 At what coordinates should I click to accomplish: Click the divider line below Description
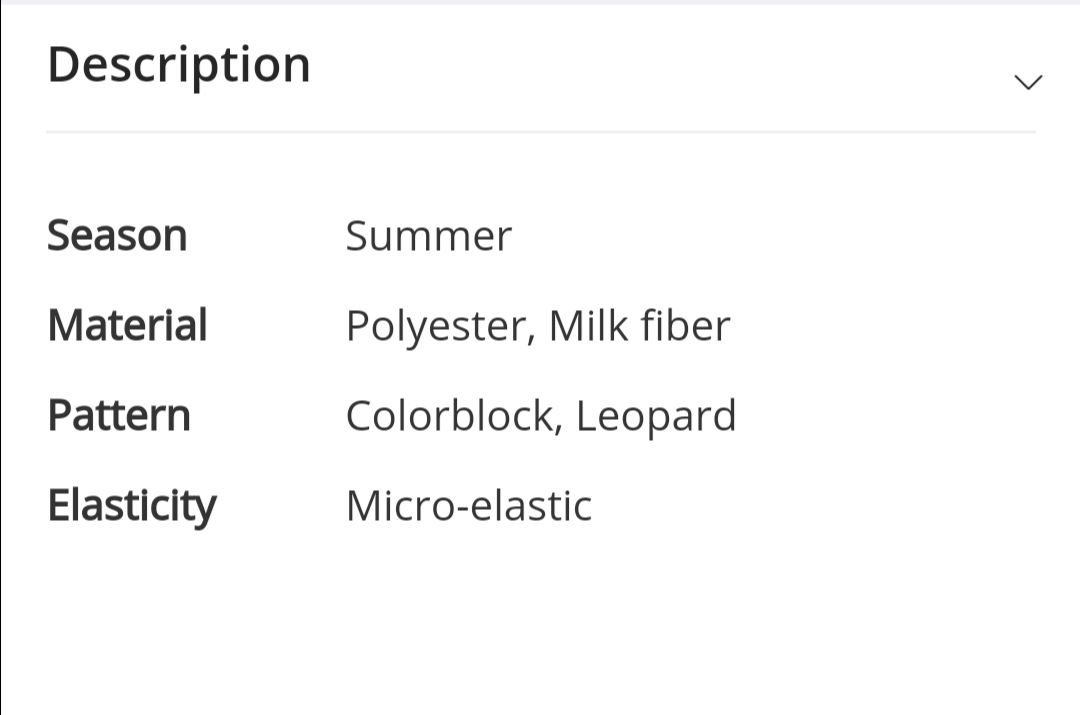tap(541, 131)
